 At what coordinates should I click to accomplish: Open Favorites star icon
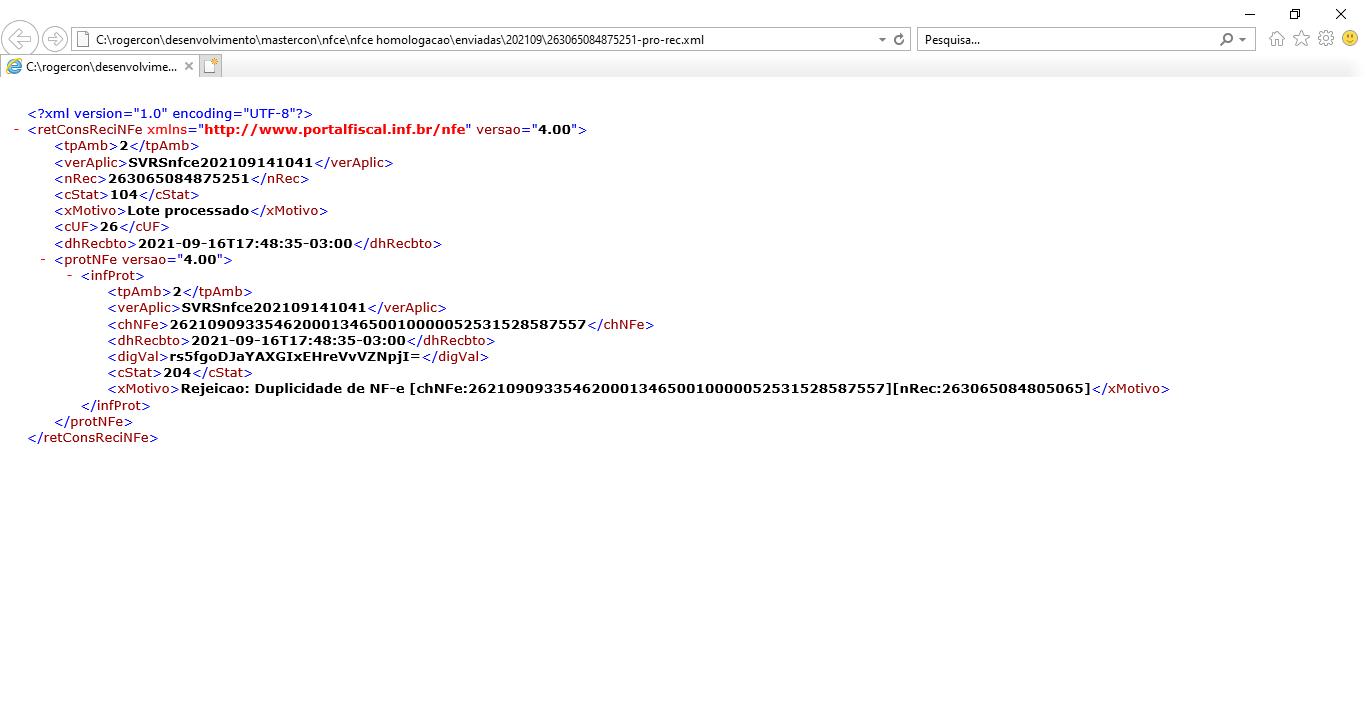(x=1301, y=39)
